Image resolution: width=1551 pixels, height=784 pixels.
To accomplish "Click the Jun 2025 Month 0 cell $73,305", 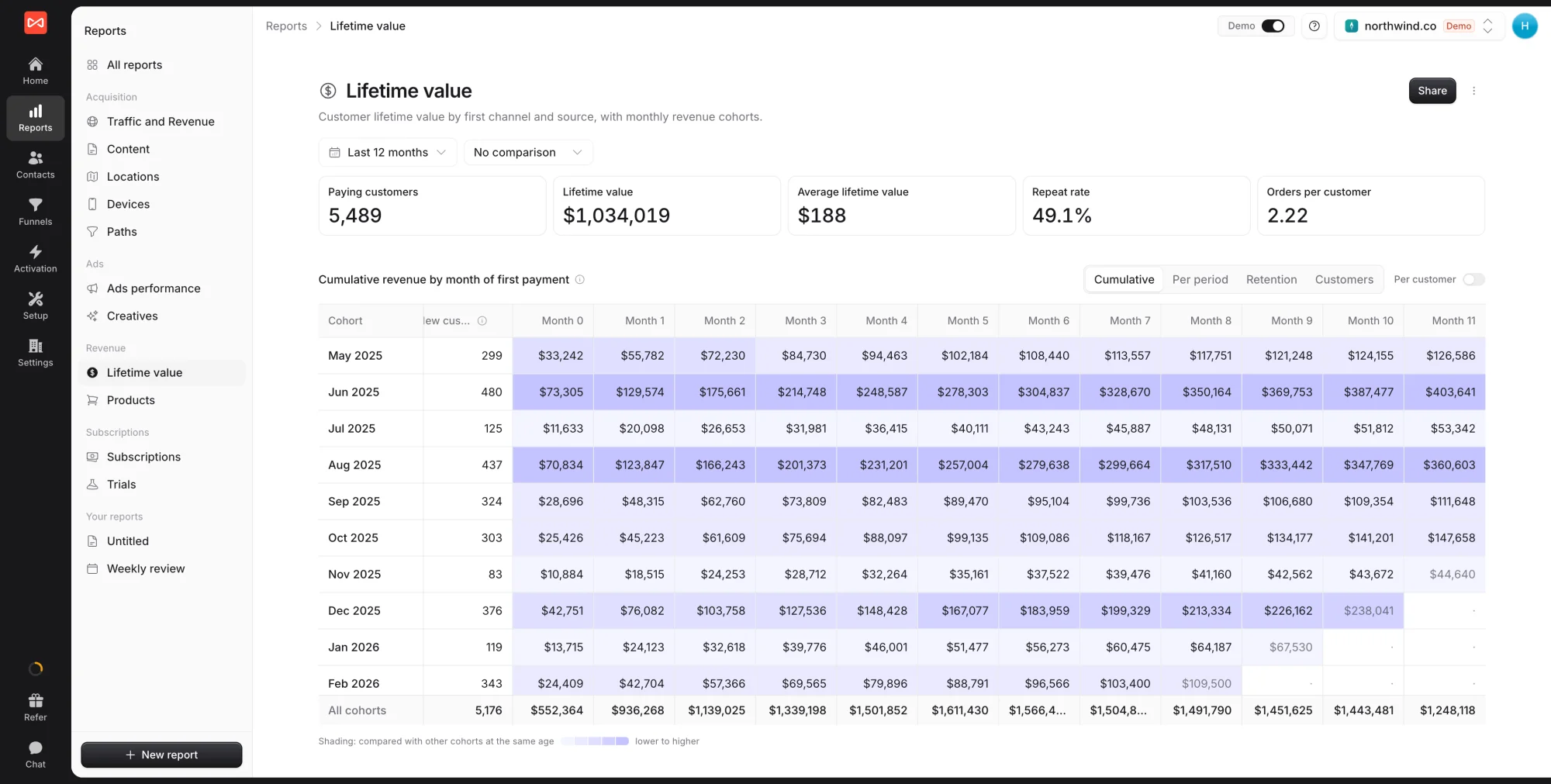I will (x=553, y=392).
